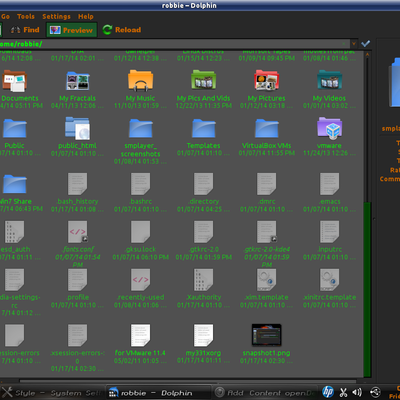This screenshot has height=400, width=400.
Task: Open the Settings menu
Action: click(x=56, y=16)
